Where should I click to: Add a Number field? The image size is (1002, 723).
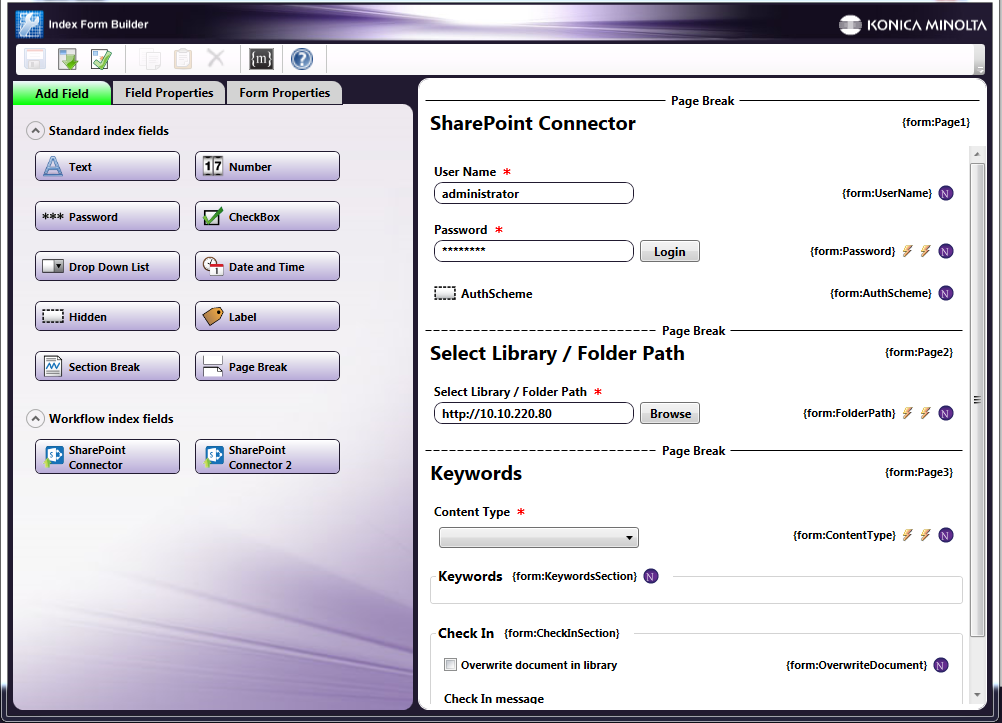coord(267,166)
